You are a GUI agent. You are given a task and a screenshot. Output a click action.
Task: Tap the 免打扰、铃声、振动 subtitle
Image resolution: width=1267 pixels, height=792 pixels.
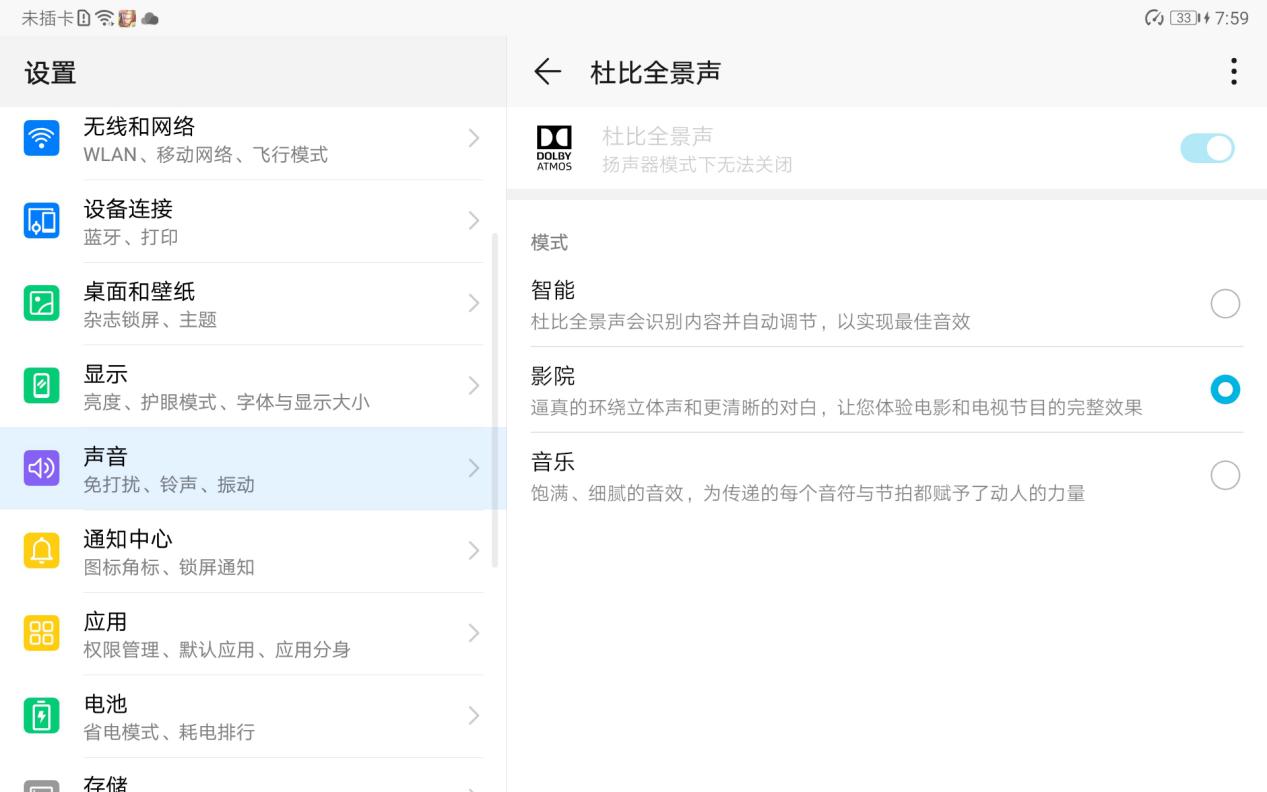pos(169,484)
